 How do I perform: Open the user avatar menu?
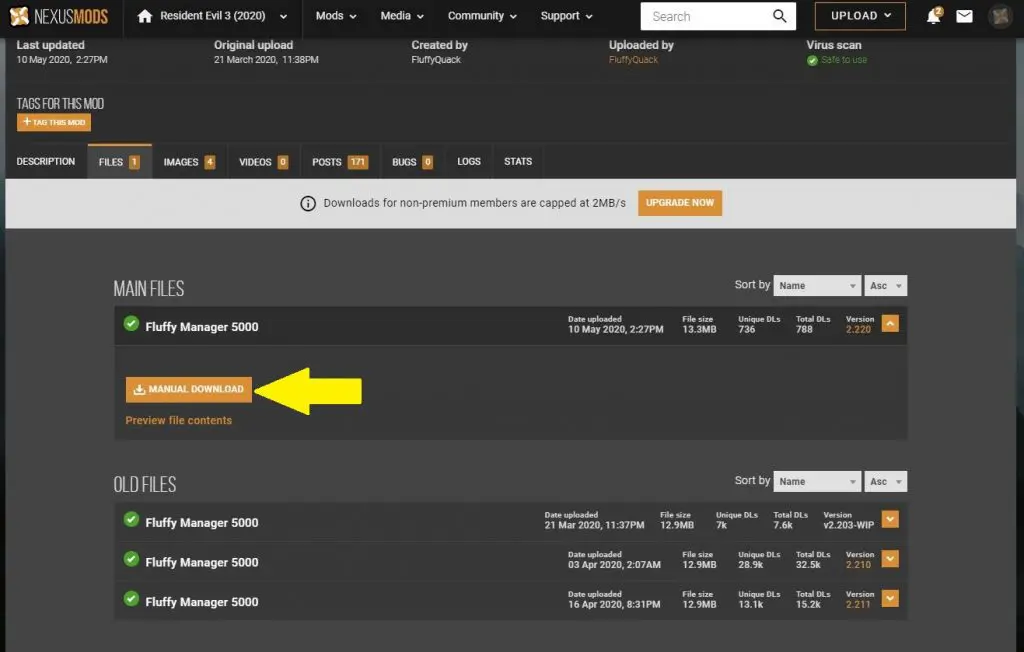click(999, 16)
